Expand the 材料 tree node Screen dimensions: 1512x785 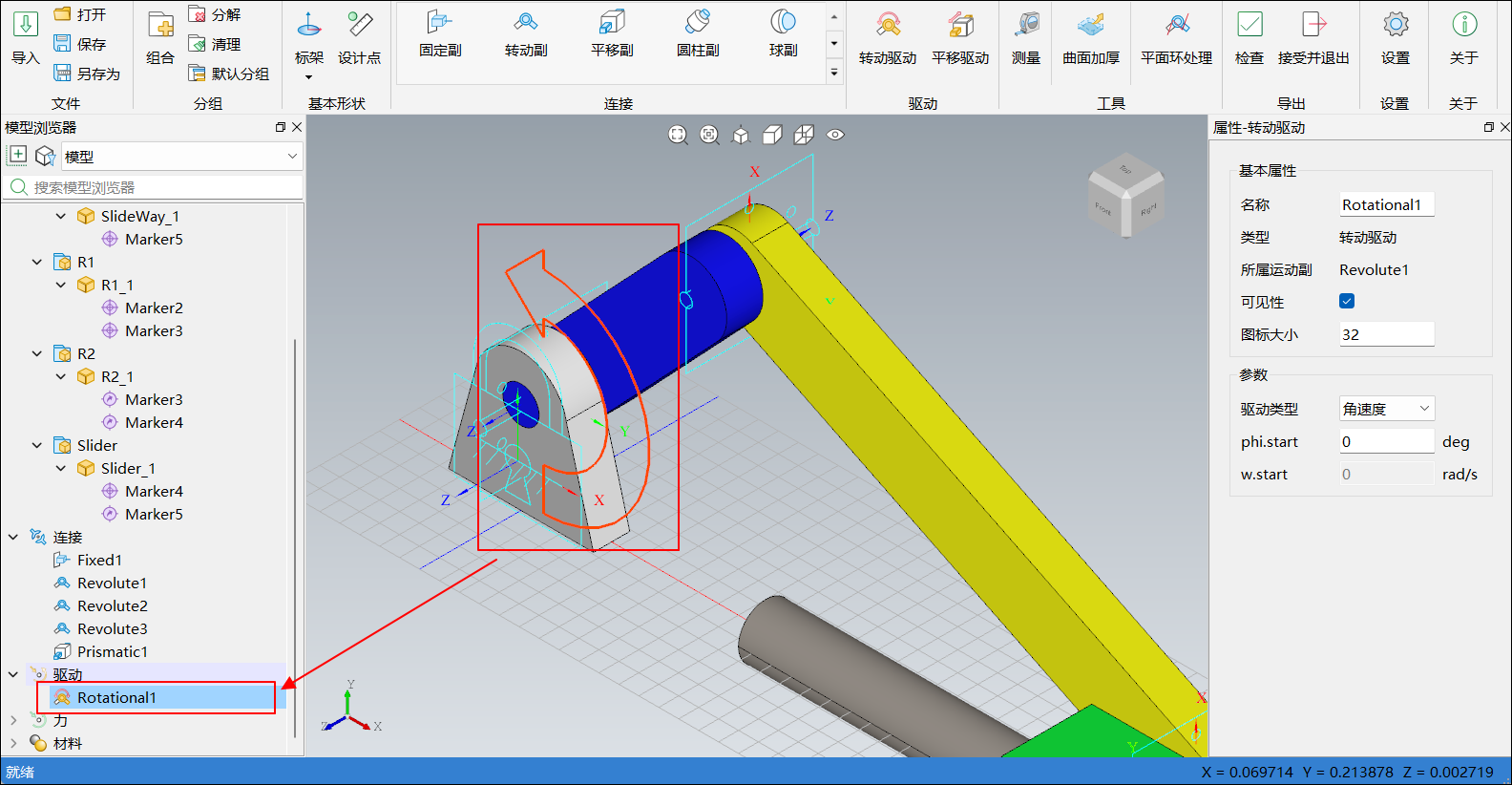[13, 743]
